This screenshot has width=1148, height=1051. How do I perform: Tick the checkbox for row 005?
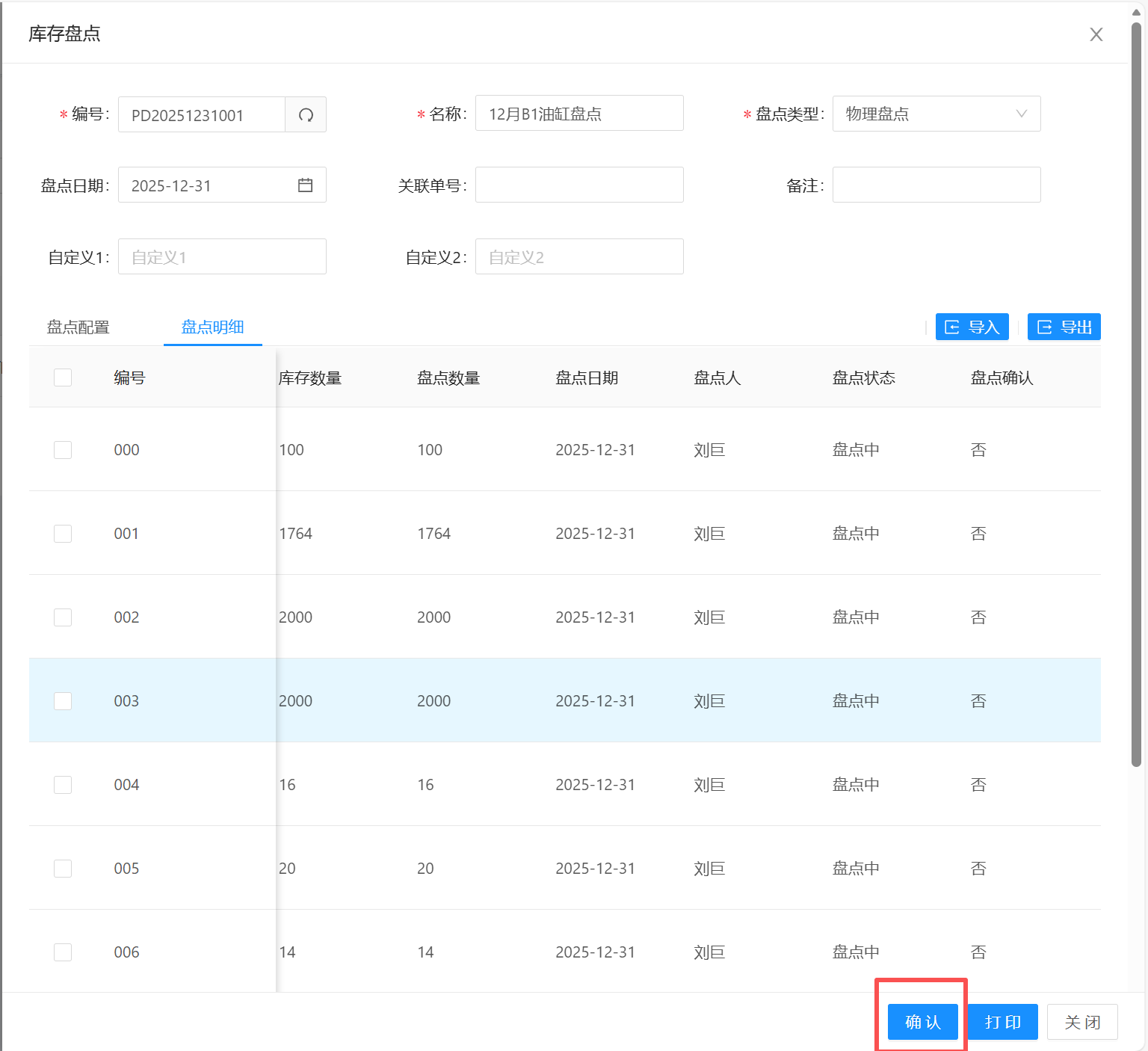(x=63, y=869)
